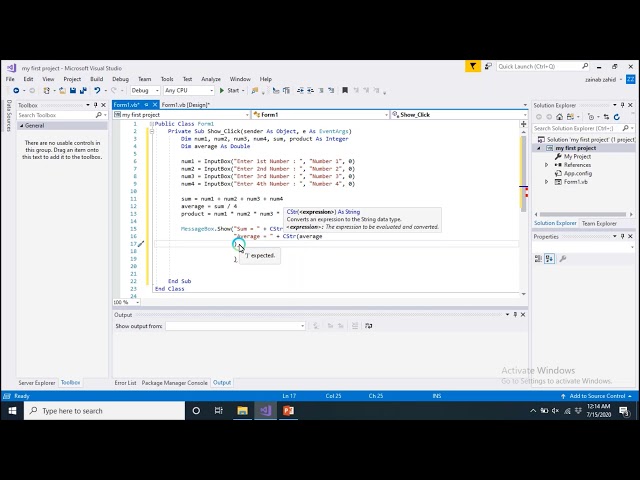Pin the Toolbox panel with pushpin icon
The image size is (640, 480).
coord(96,105)
